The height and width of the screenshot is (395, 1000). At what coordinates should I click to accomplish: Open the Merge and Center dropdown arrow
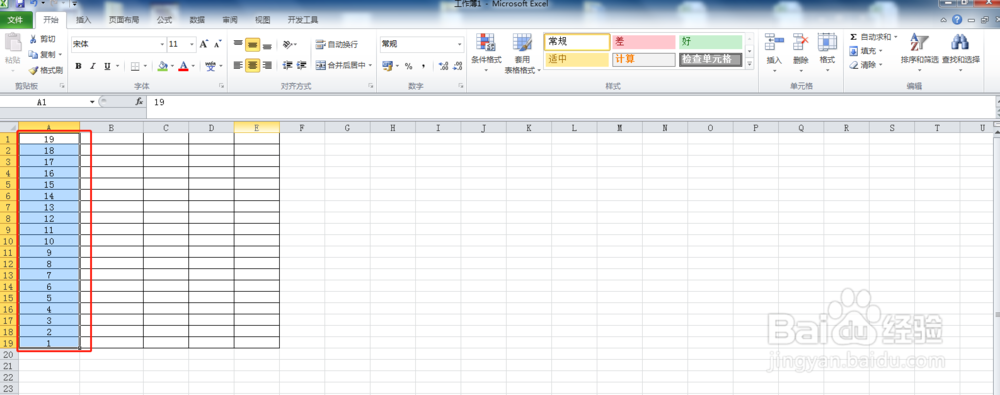point(371,65)
